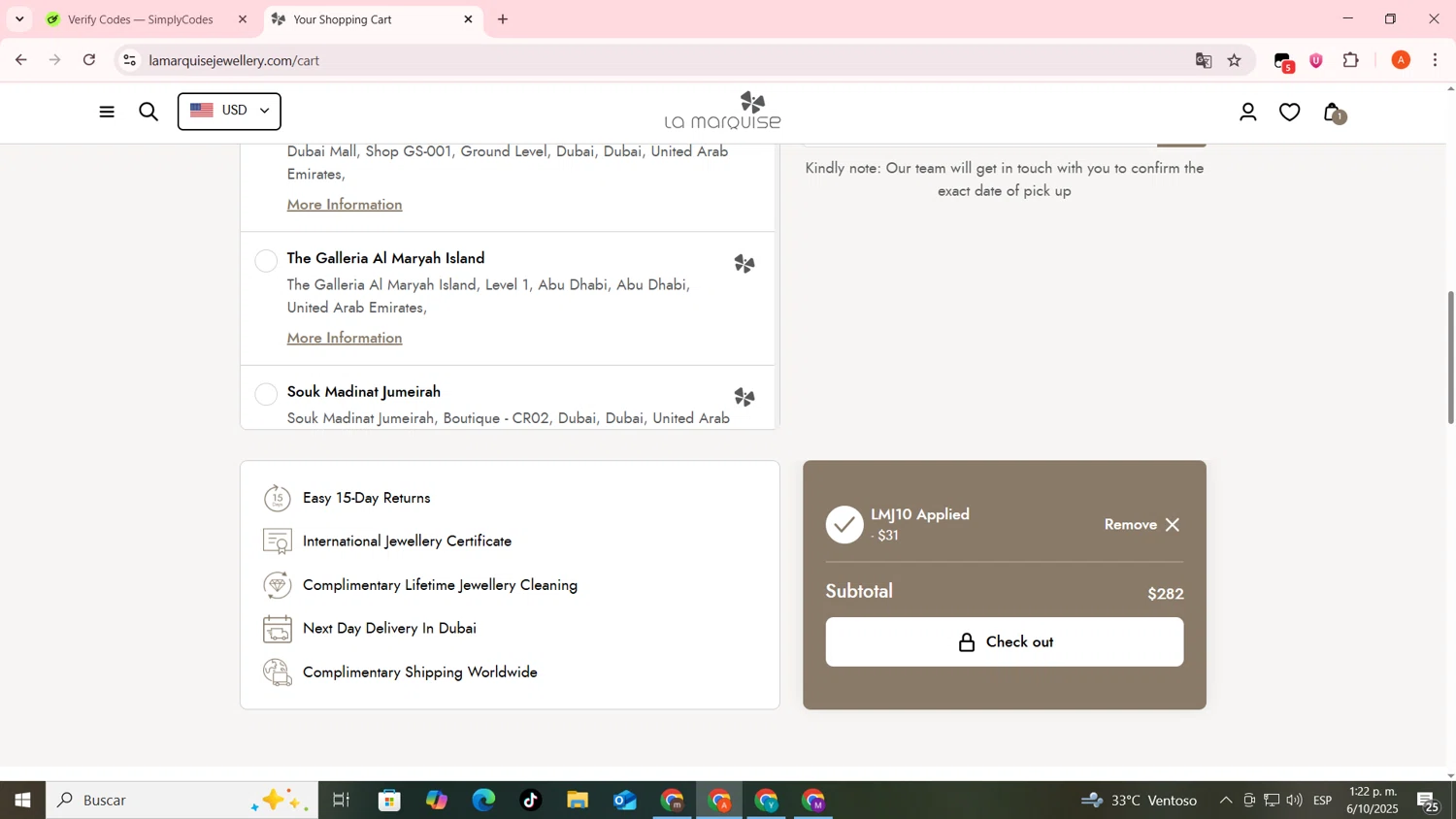Click the jewellery certificate icon
The image size is (1456, 819).
(x=278, y=541)
